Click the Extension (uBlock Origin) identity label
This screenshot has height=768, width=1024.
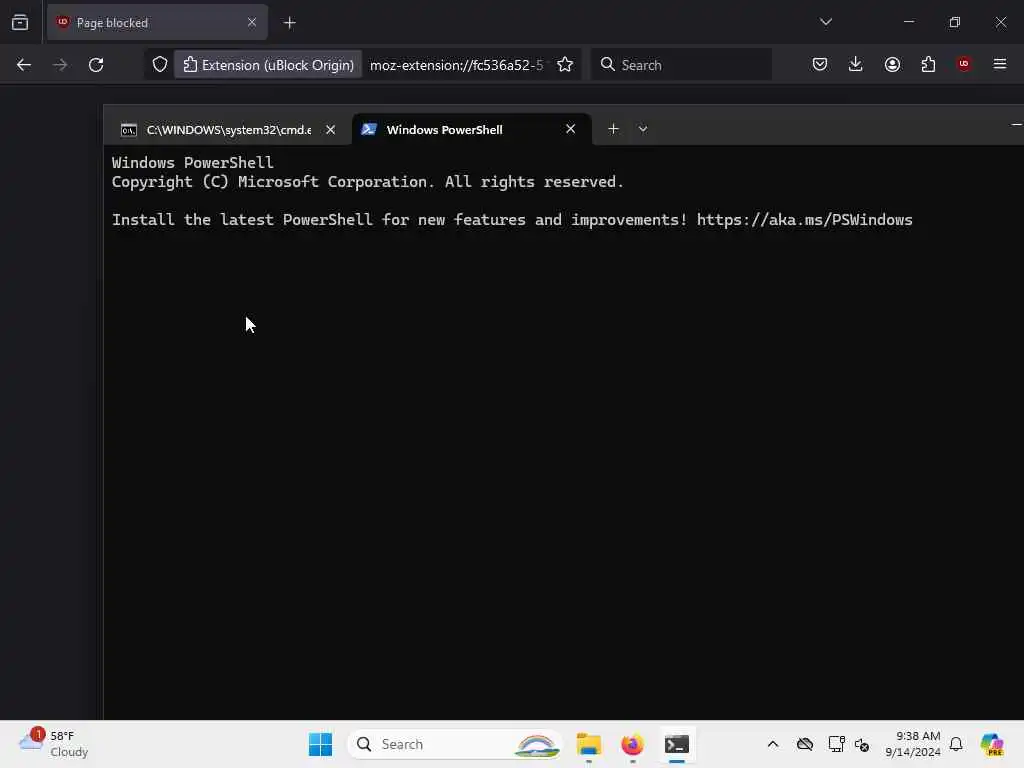268,65
